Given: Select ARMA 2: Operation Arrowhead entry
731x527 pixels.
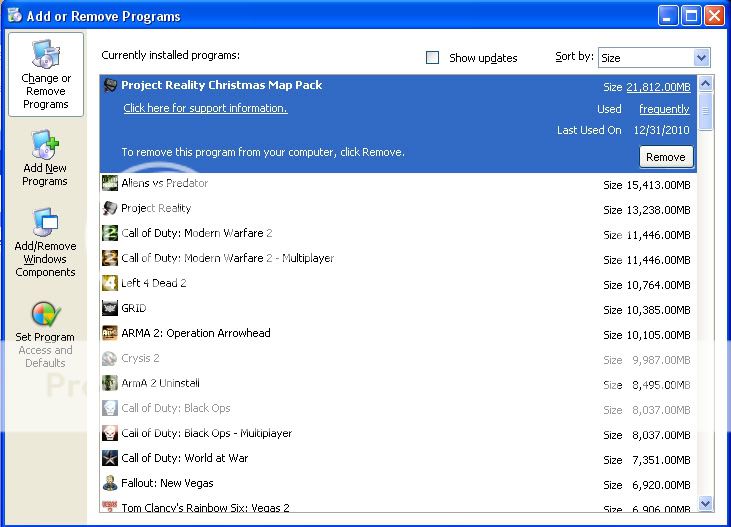Looking at the screenshot, I should [x=196, y=333].
